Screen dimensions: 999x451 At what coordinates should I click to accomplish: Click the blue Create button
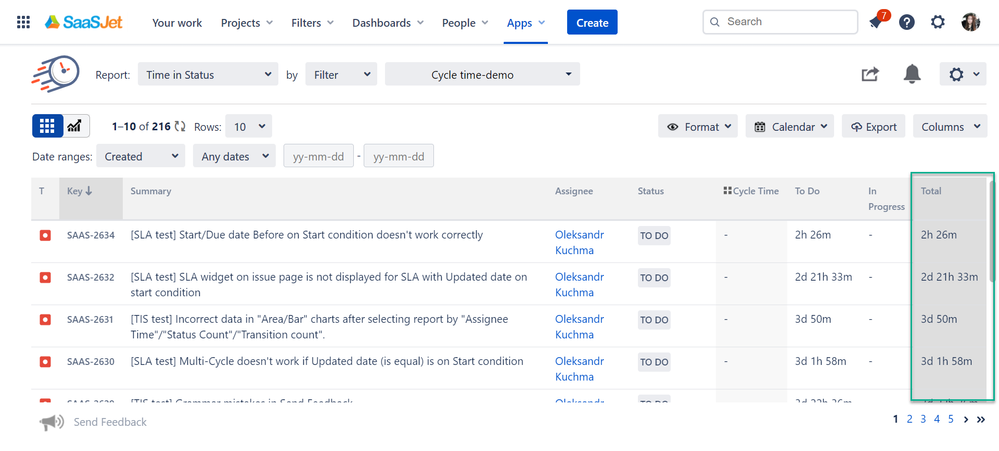[592, 23]
